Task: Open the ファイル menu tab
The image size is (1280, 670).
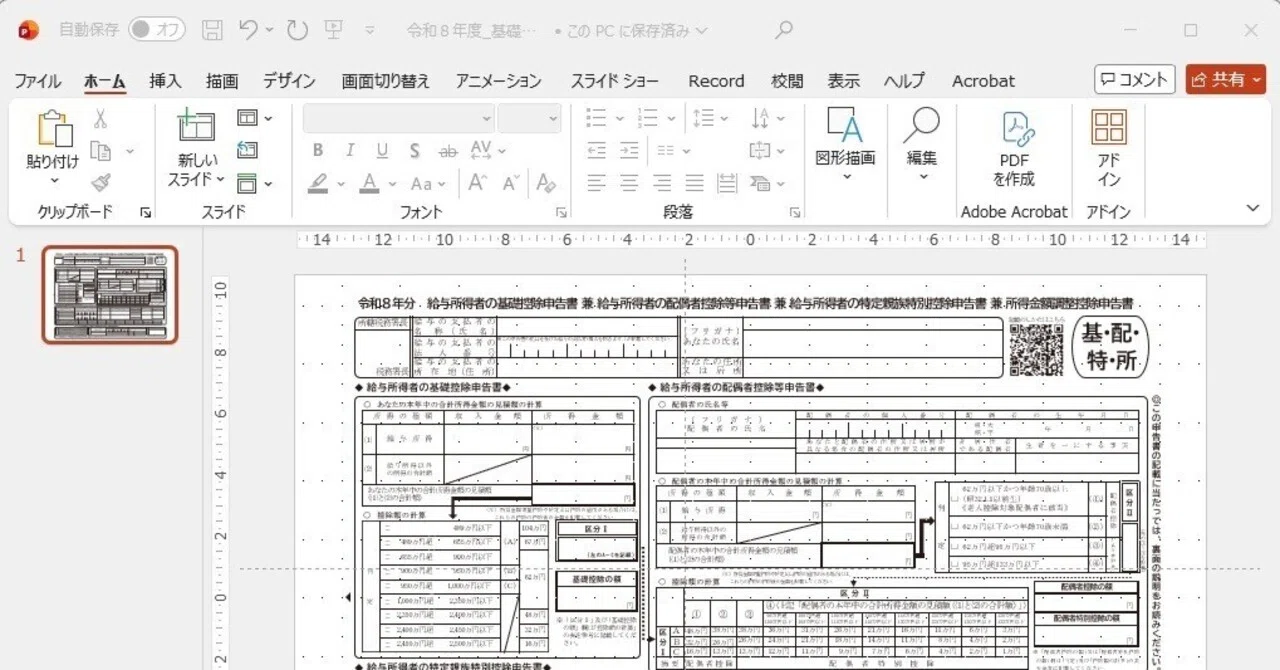Action: (x=37, y=81)
